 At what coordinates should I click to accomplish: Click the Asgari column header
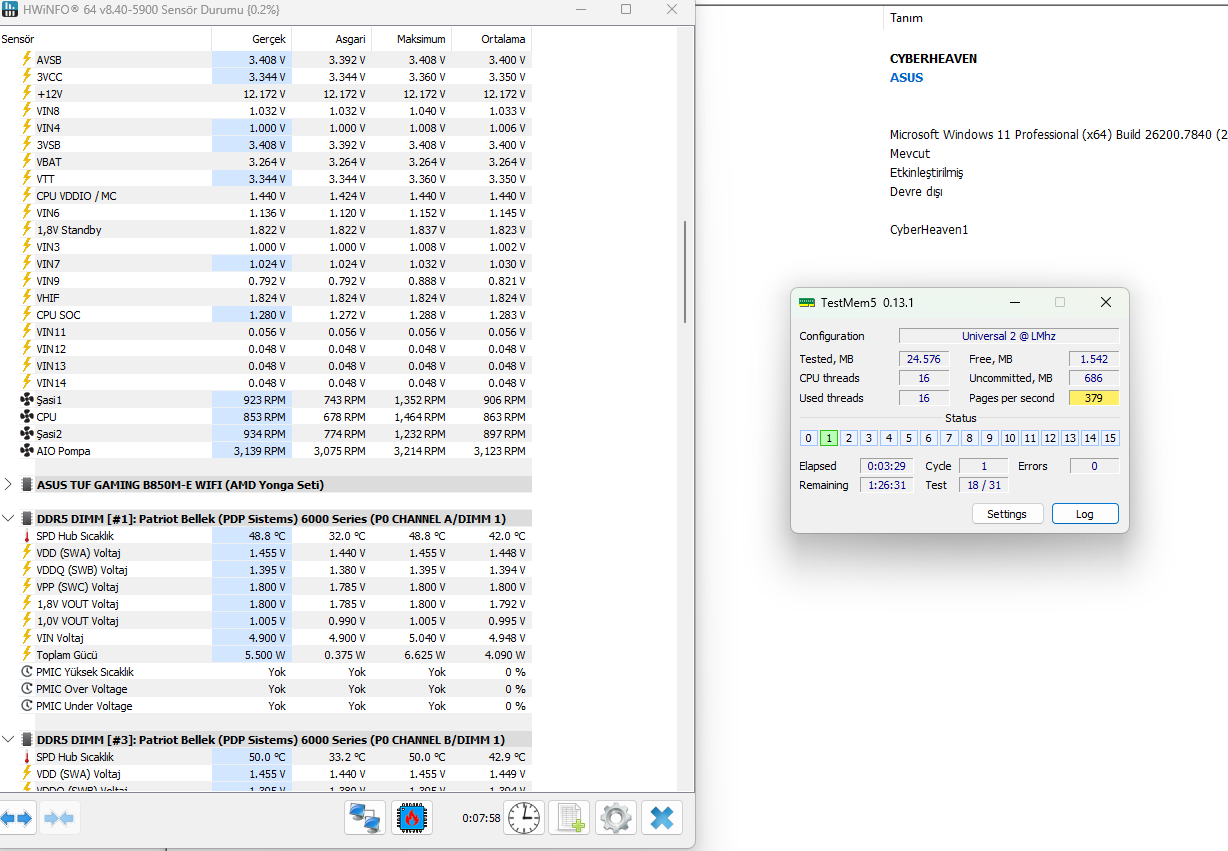(x=332, y=39)
